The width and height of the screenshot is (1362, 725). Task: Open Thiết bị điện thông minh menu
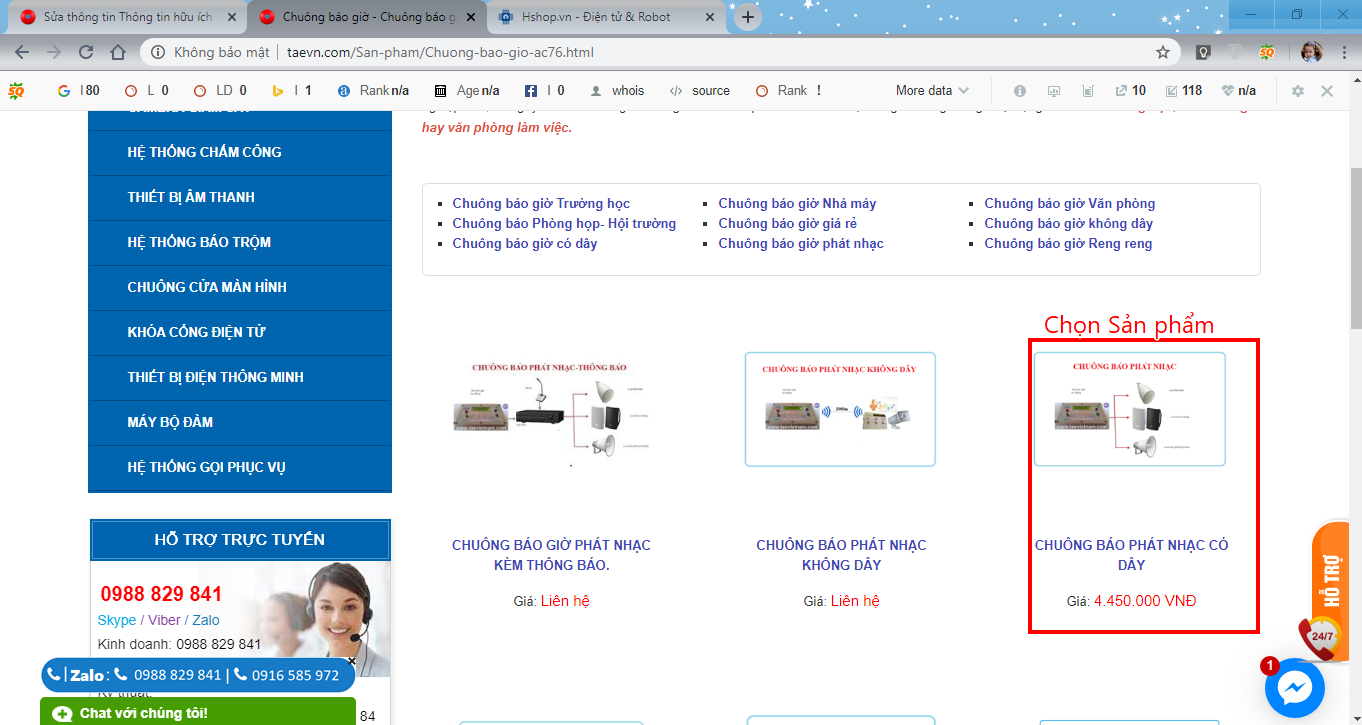[x=239, y=377]
